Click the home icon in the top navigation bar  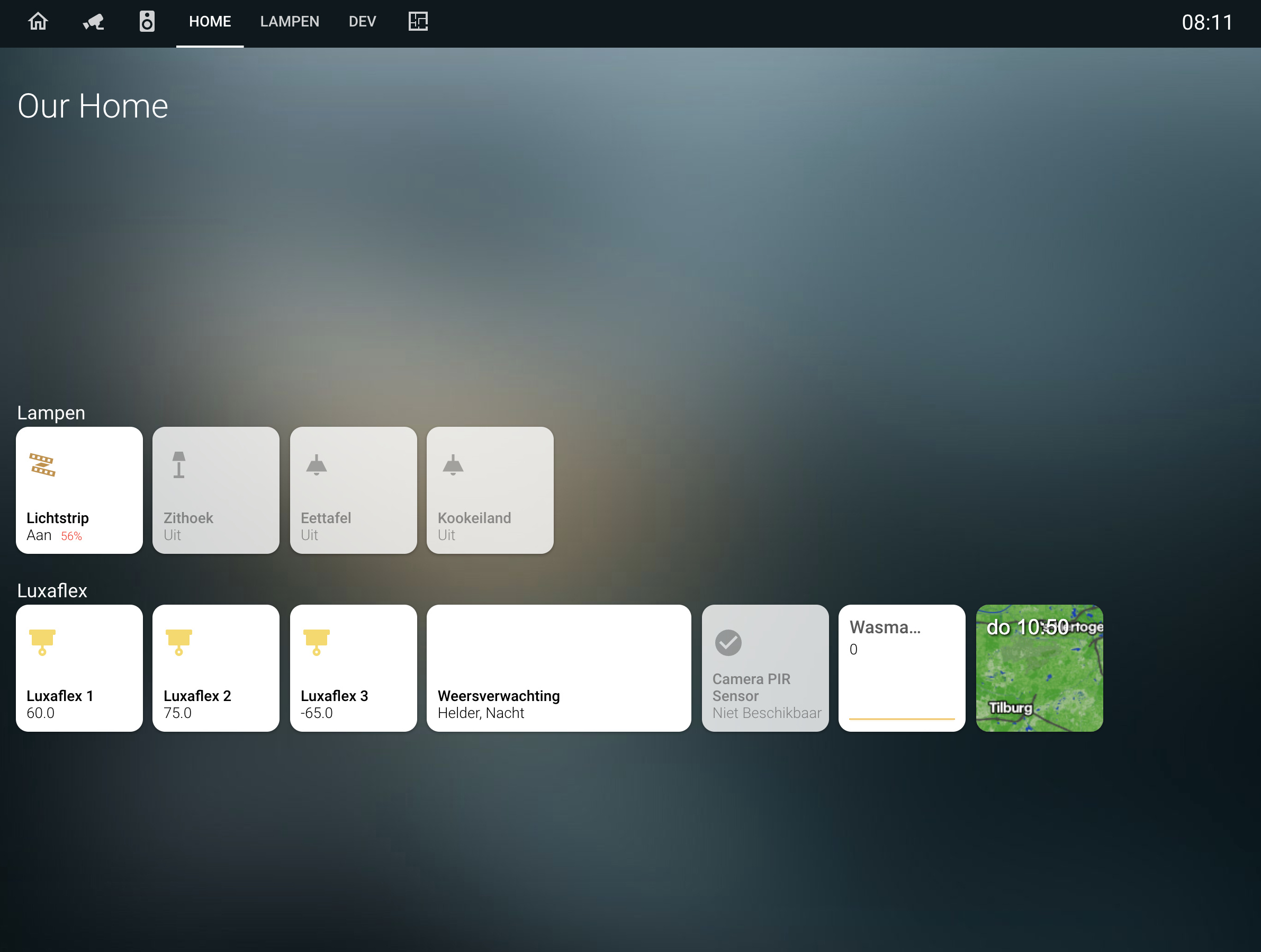tap(38, 22)
